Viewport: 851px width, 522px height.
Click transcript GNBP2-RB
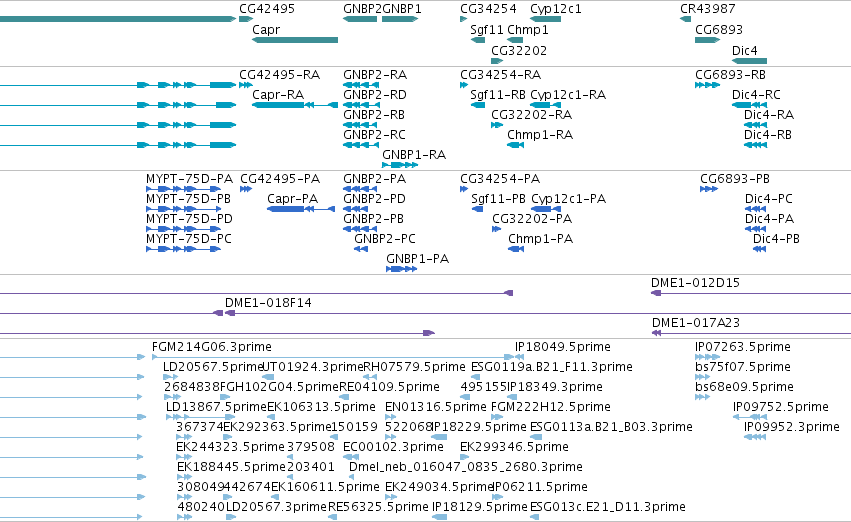point(374,115)
